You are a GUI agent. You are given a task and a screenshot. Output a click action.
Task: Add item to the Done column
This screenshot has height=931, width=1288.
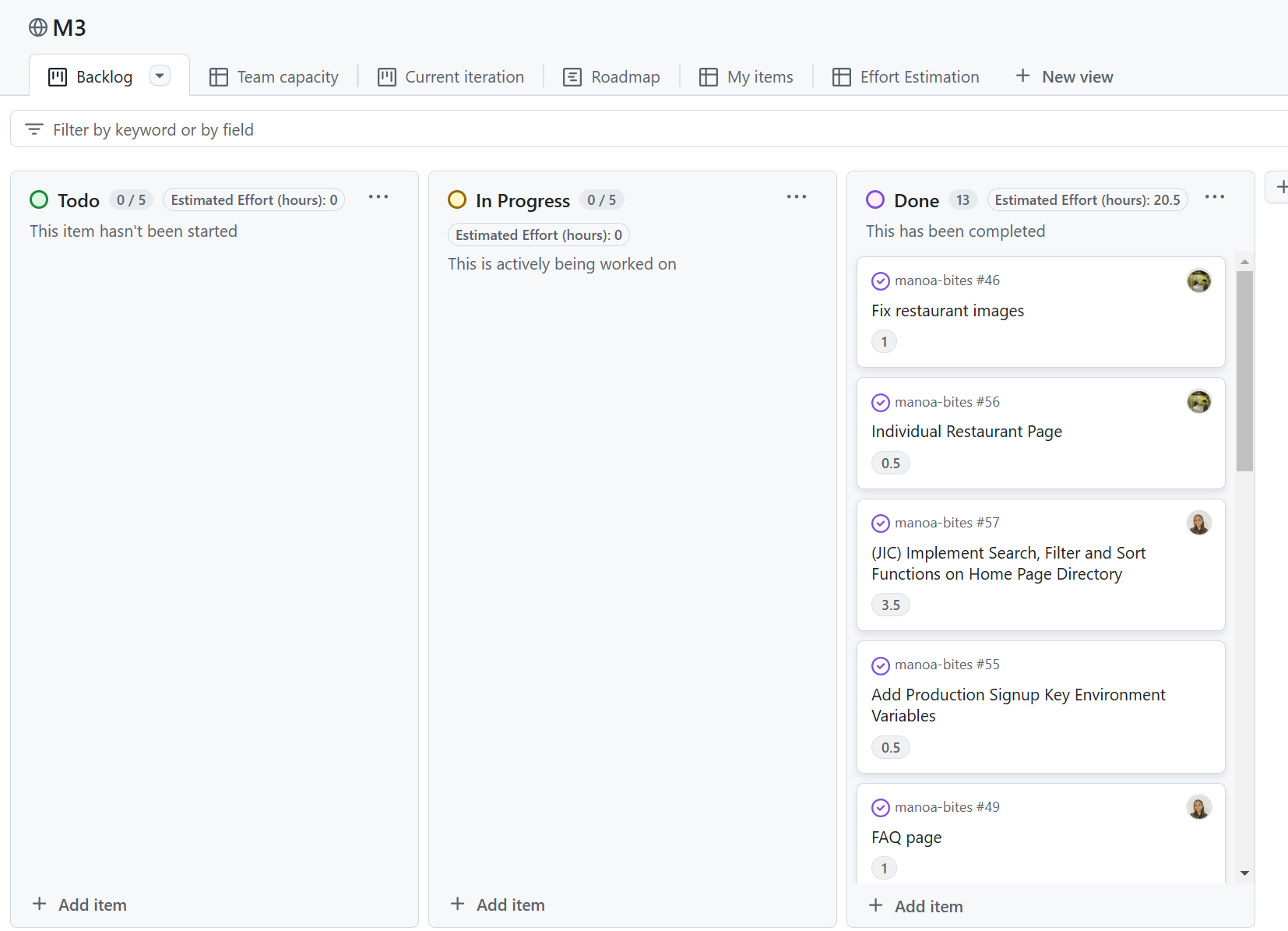pyautogui.click(x=916, y=906)
